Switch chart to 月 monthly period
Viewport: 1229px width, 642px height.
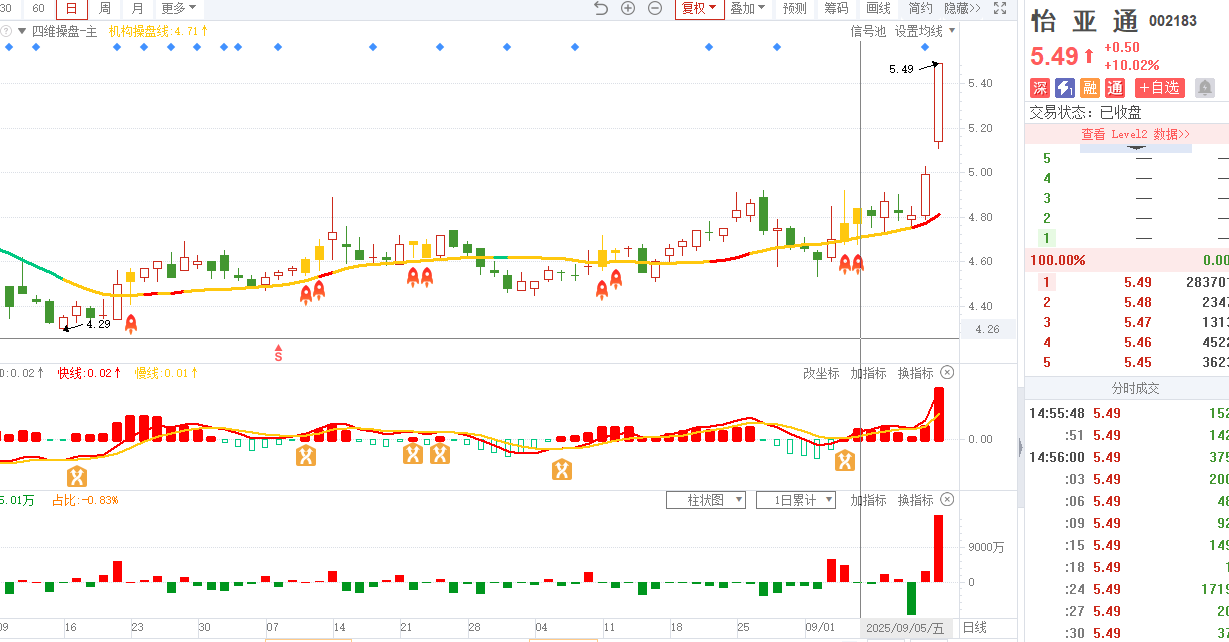138,8
